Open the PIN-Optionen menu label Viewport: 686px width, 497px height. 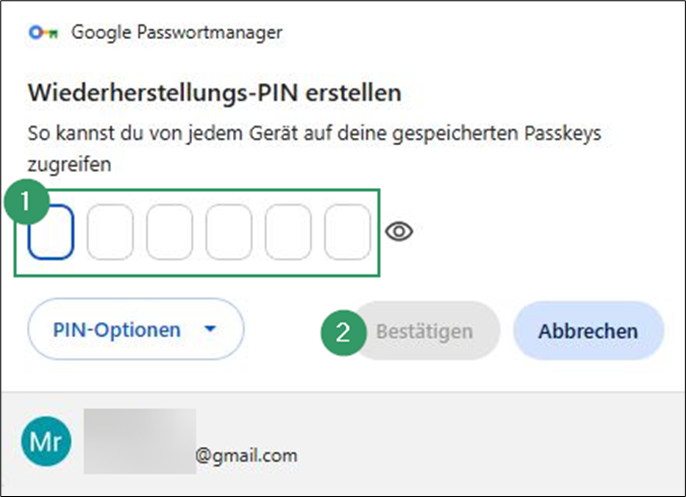(x=116, y=330)
